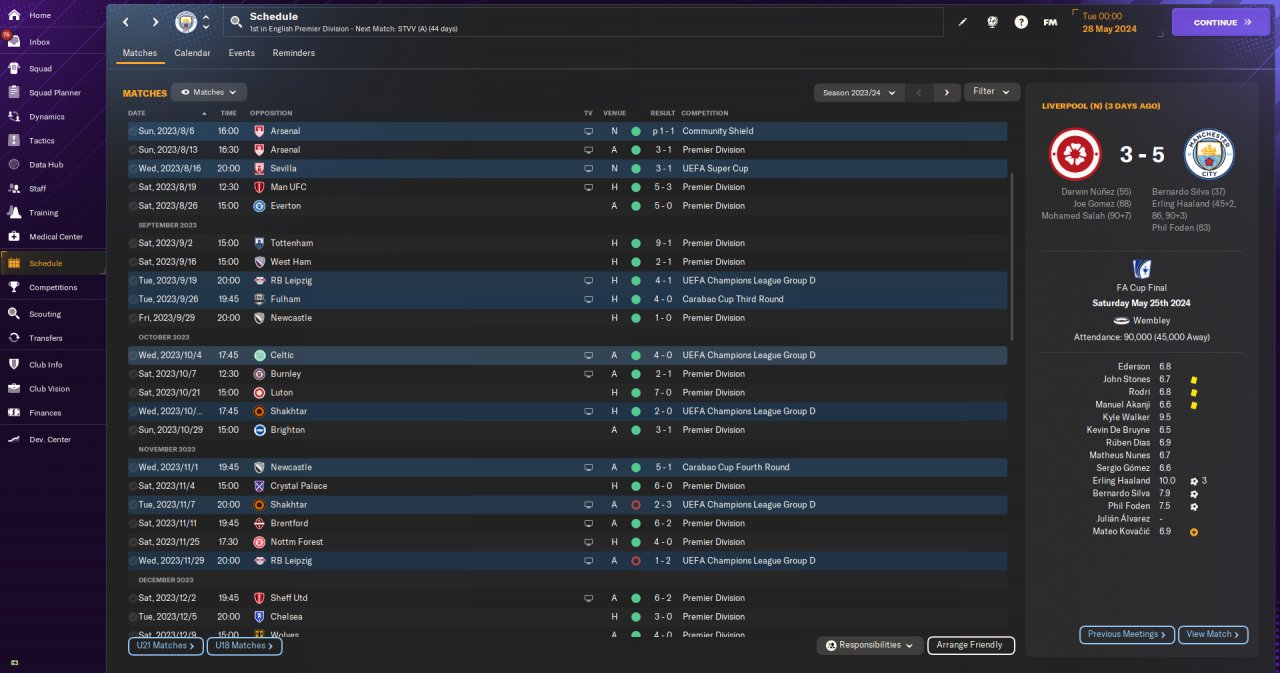Go to previous season with left chevron
1280x673 pixels.
coord(919,92)
